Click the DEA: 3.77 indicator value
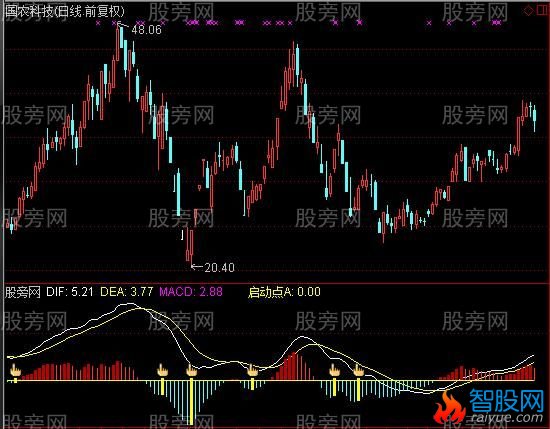 click(x=127, y=292)
